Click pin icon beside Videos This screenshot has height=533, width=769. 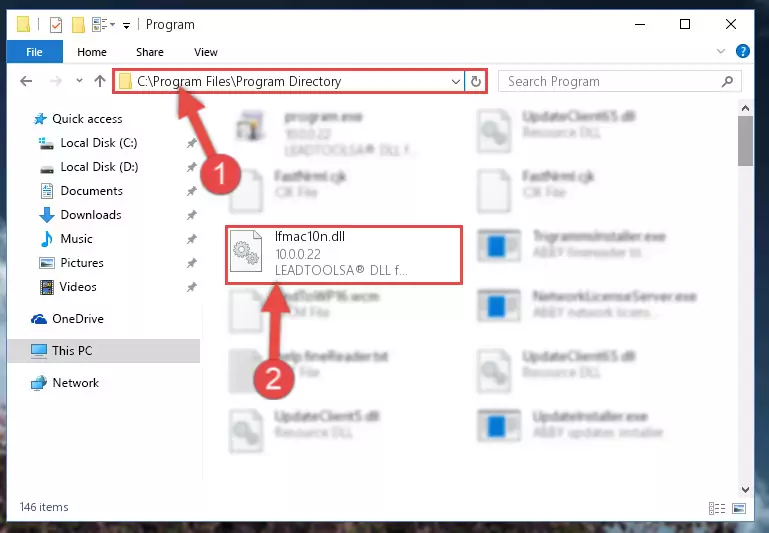[x=191, y=287]
